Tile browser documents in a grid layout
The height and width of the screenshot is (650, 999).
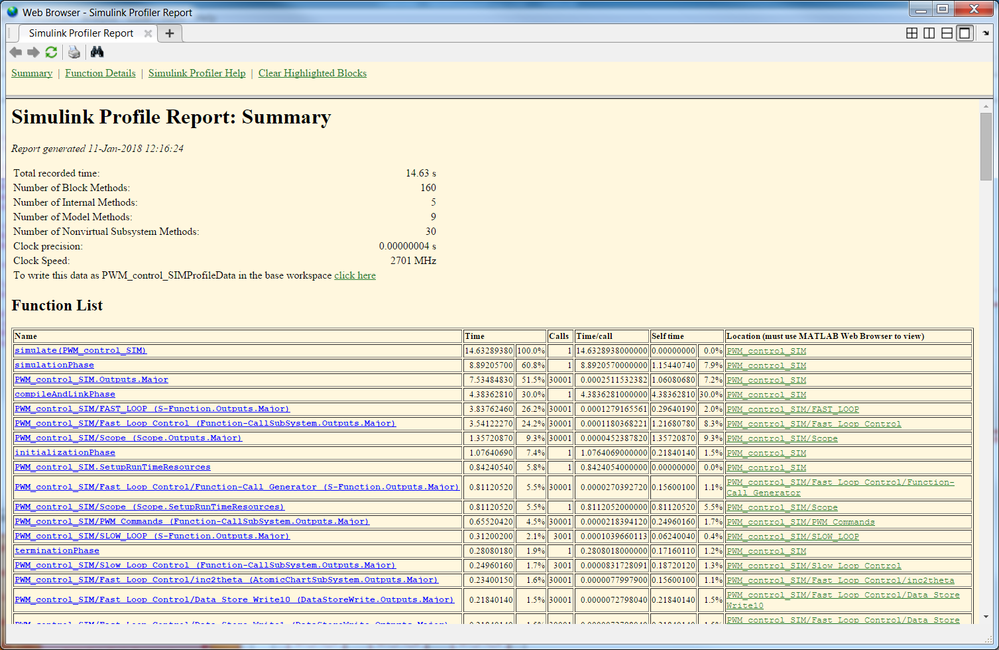tap(912, 33)
